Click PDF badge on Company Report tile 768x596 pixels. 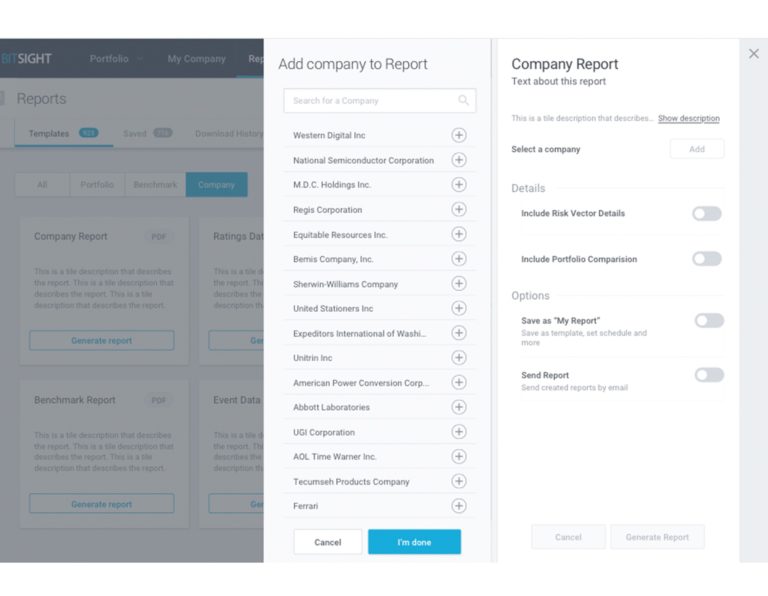tap(159, 237)
